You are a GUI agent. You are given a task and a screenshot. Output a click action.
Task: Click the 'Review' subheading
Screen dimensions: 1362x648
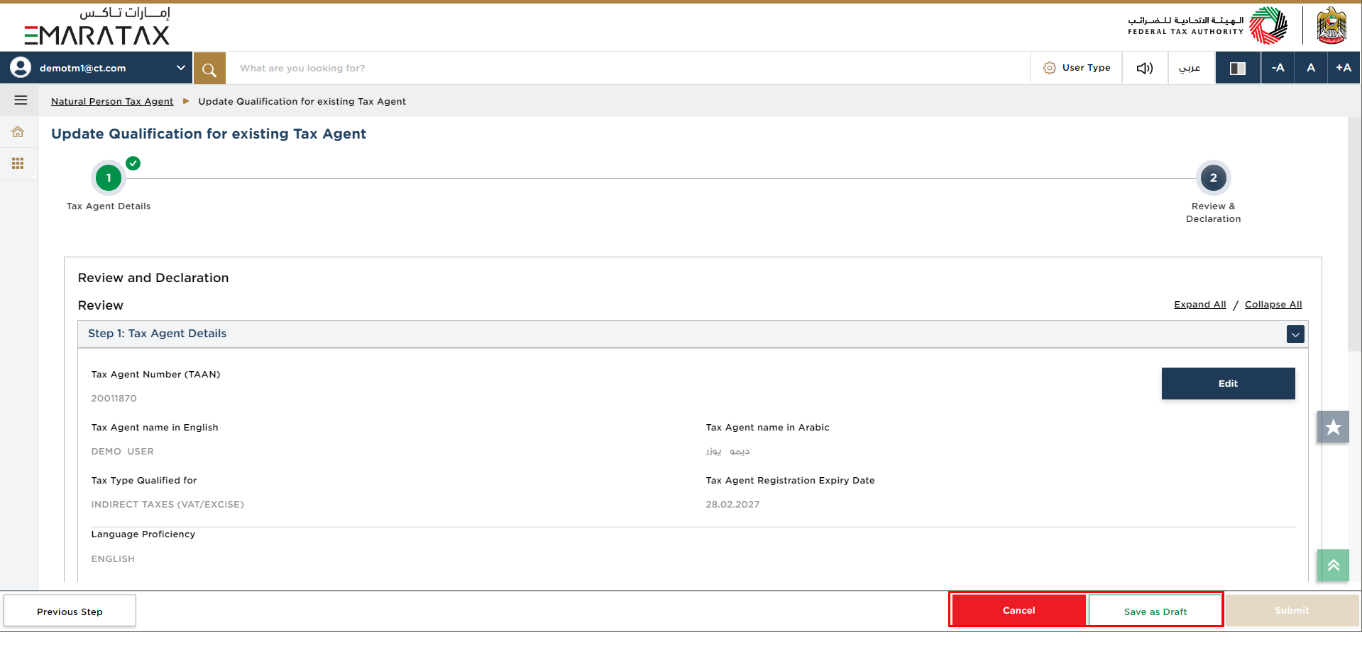(100, 305)
